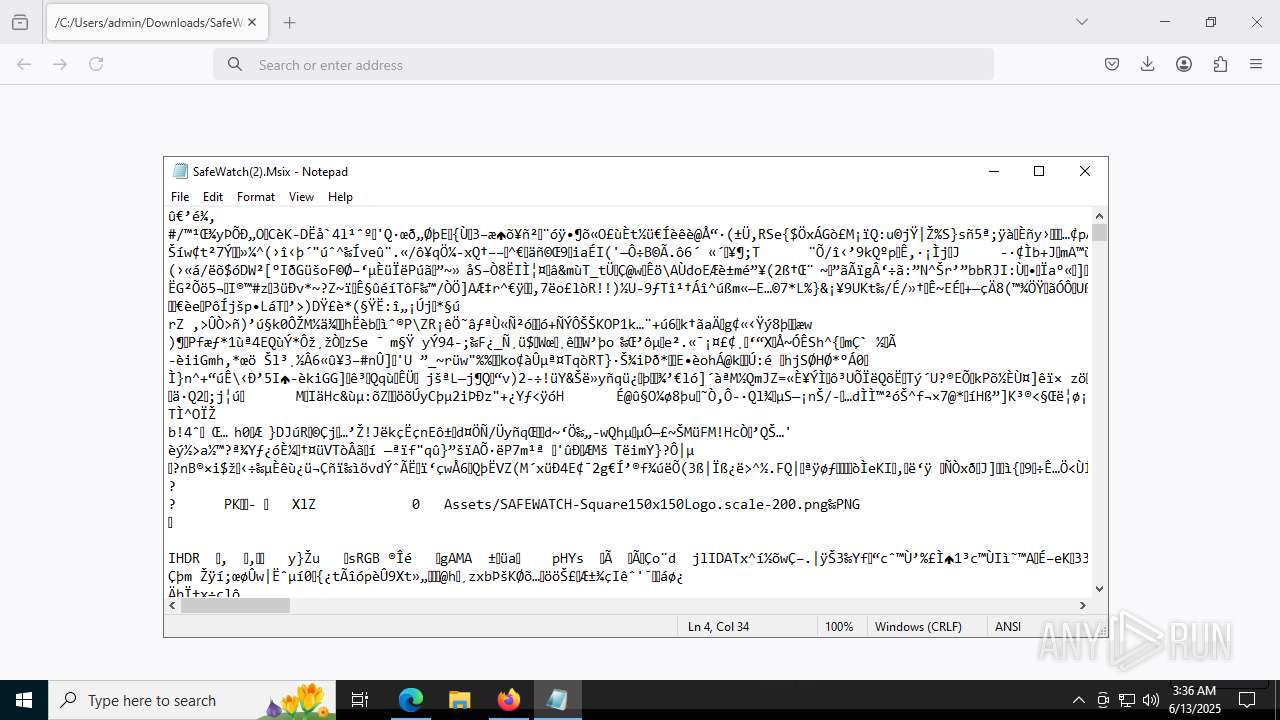This screenshot has height=720, width=1280.
Task: Click horizontal scrollbar left arrow in Notepad
Action: coord(172,605)
